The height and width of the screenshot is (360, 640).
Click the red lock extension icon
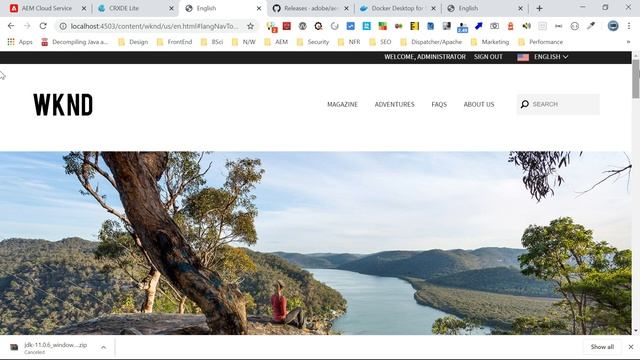pyautogui.click(x=510, y=26)
